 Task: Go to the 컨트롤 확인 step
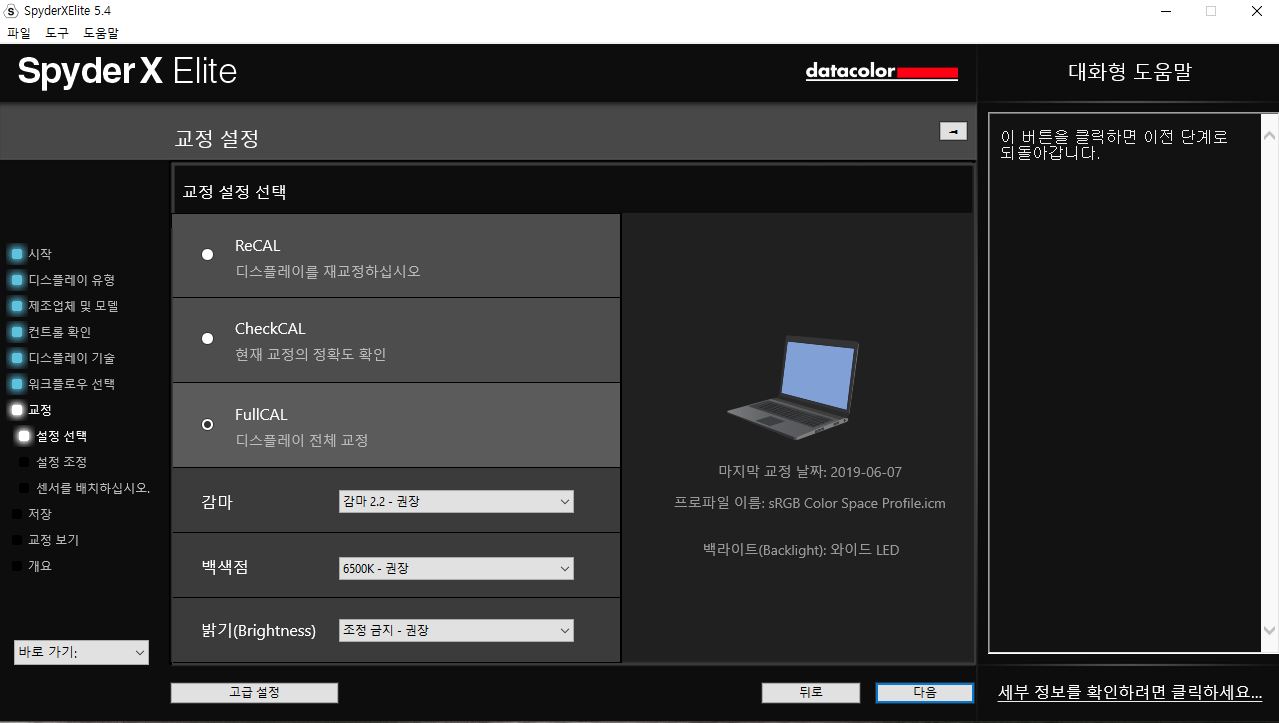pos(50,332)
